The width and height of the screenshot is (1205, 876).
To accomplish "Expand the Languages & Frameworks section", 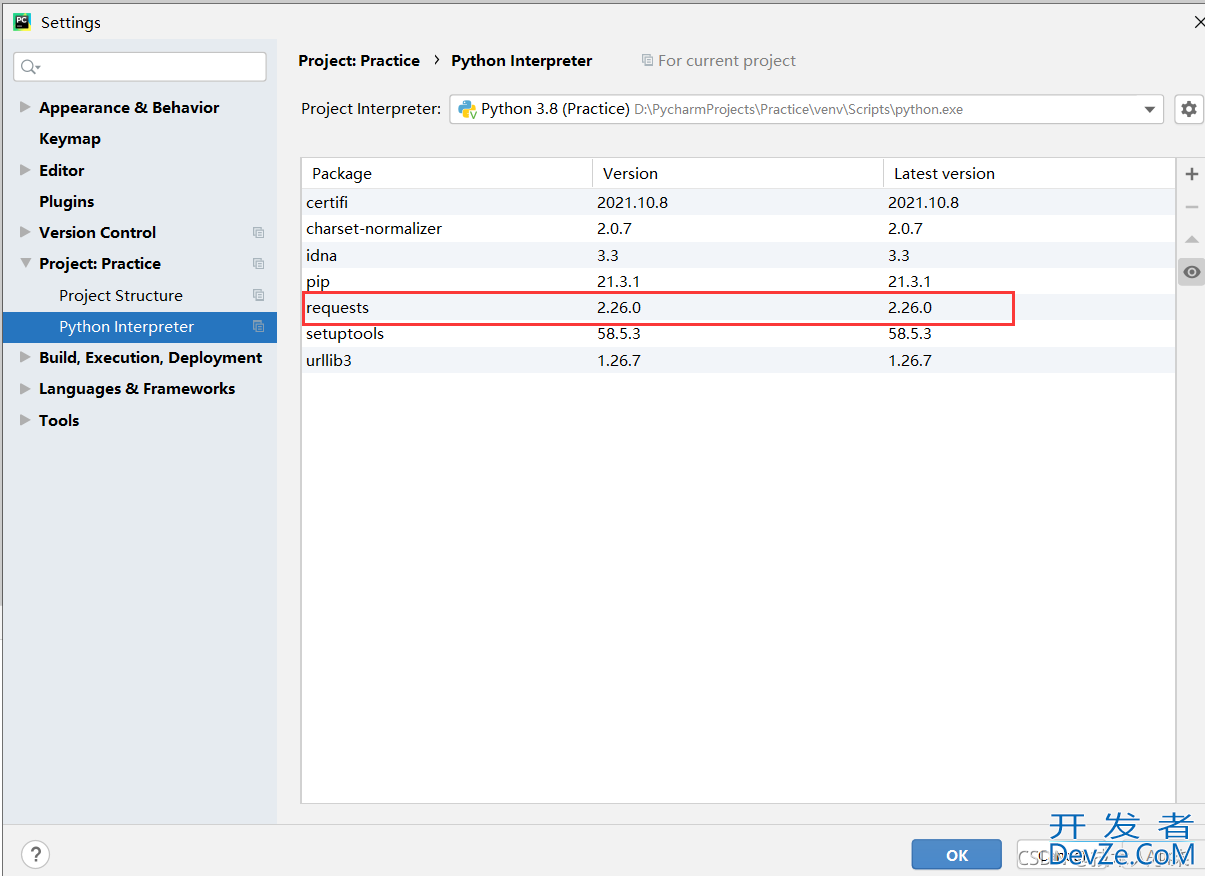I will point(25,388).
